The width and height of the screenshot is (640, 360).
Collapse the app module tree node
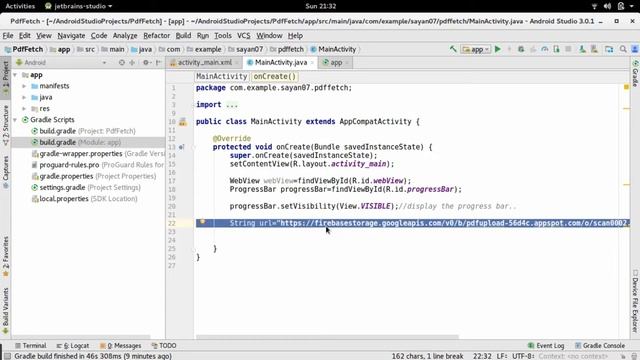[15, 75]
